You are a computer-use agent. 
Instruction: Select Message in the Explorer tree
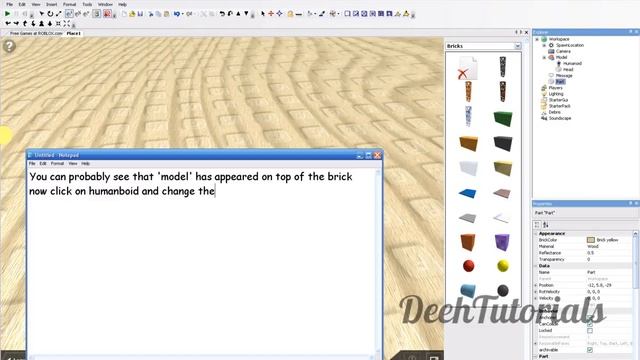(564, 76)
